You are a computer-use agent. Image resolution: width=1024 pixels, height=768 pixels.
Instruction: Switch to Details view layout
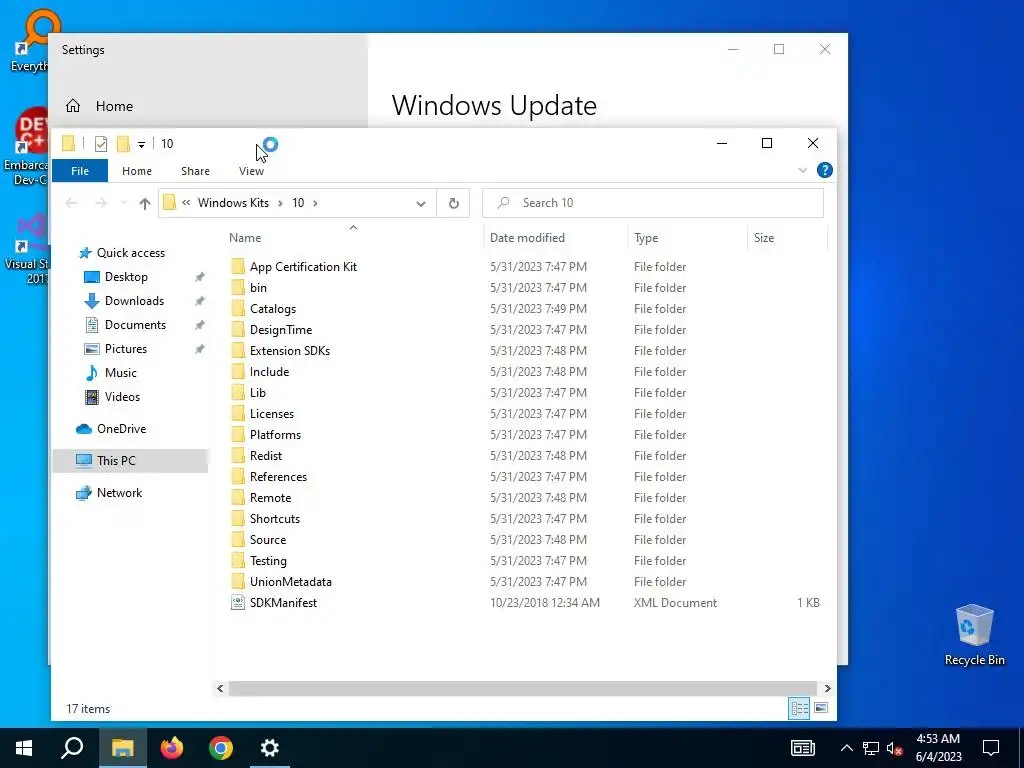(x=799, y=709)
